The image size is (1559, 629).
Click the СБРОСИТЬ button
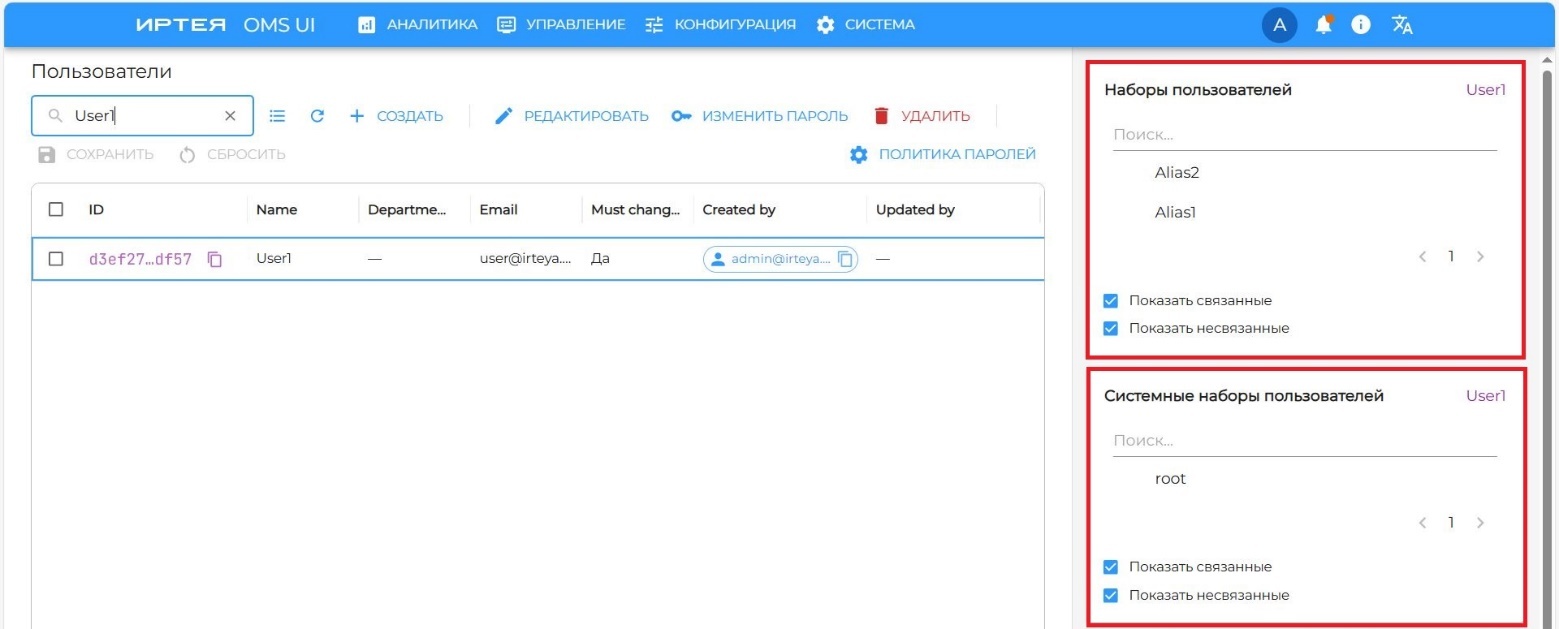pos(232,154)
